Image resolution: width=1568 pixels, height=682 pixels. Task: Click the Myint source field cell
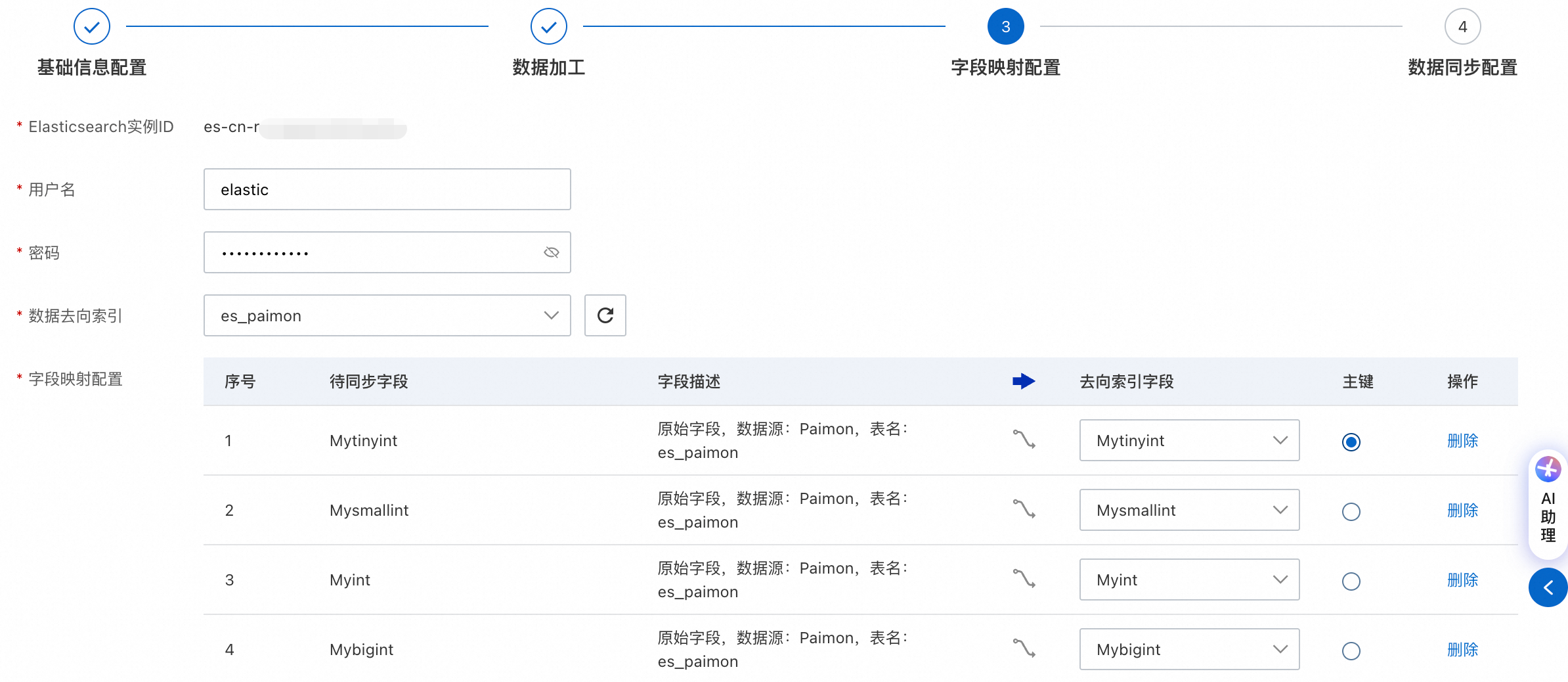point(350,580)
